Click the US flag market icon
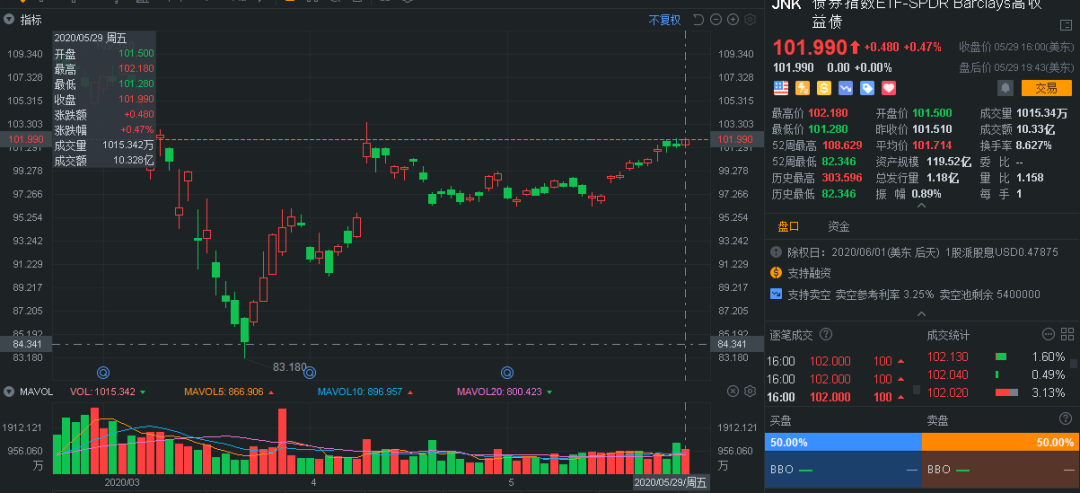The image size is (1080, 493). click(x=780, y=88)
